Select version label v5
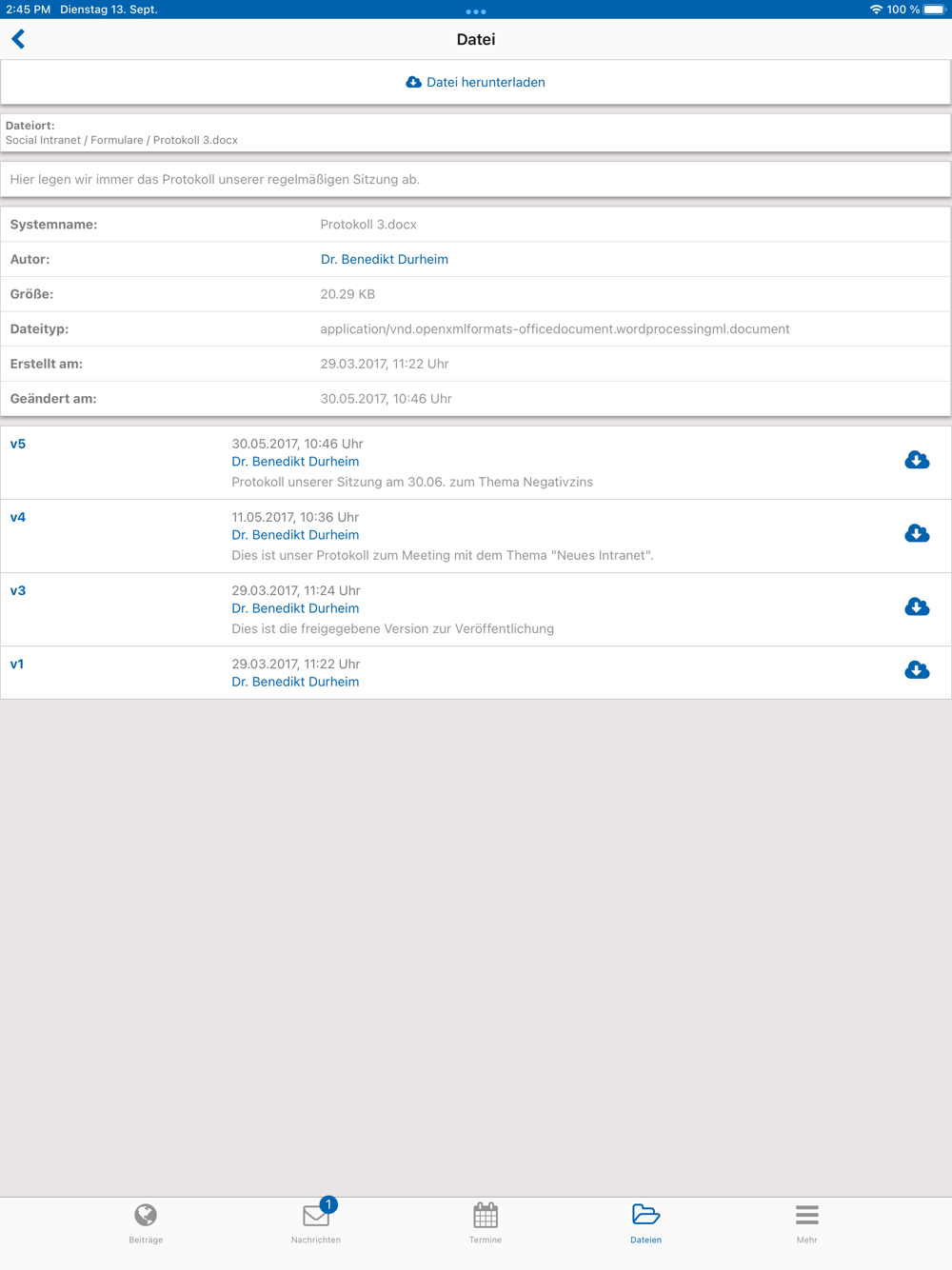The height and width of the screenshot is (1270, 952). pos(18,444)
